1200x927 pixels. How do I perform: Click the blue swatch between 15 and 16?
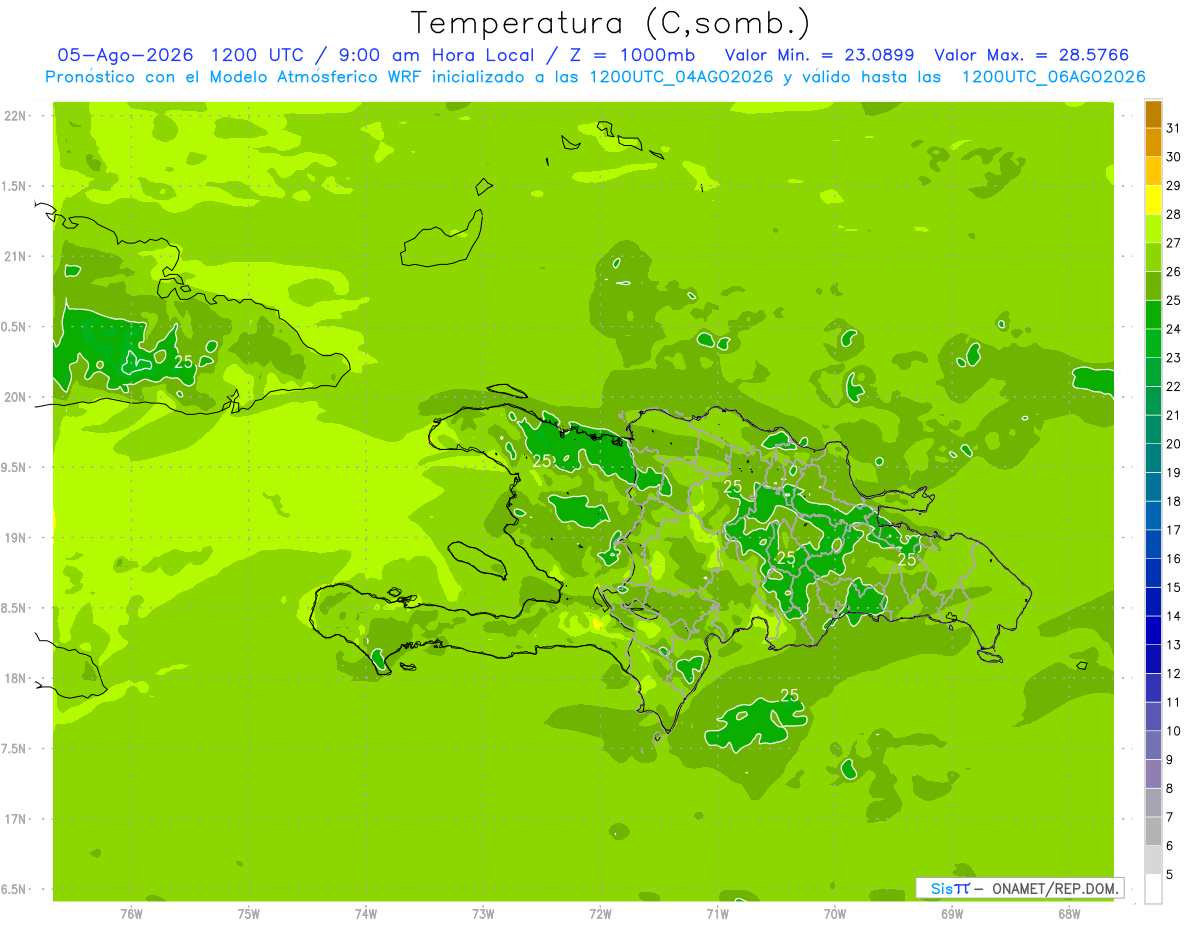(1153, 573)
